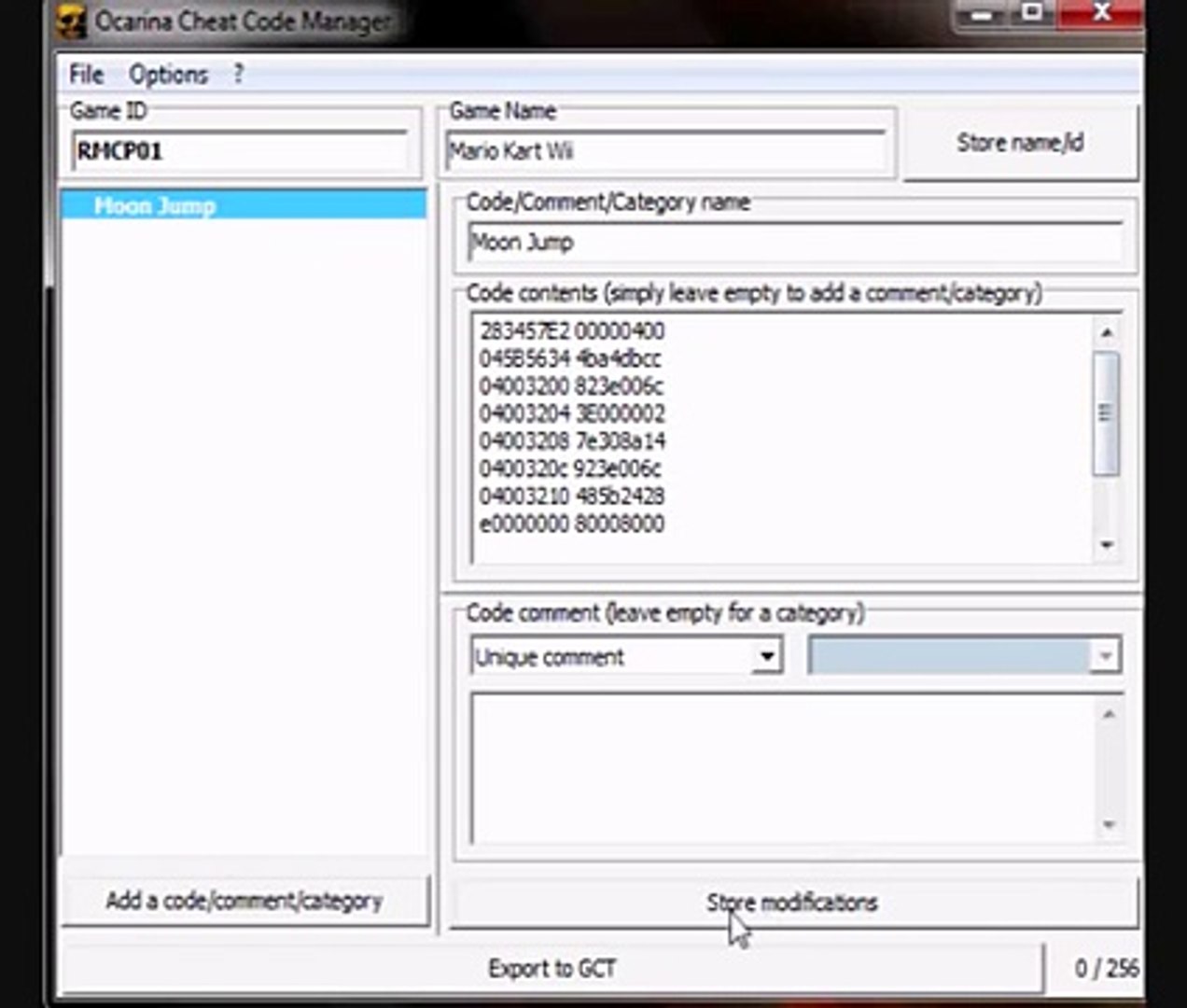The width and height of the screenshot is (1187, 1008).
Task: Click the code line 0400320c 923e006c
Action: click(x=570, y=469)
